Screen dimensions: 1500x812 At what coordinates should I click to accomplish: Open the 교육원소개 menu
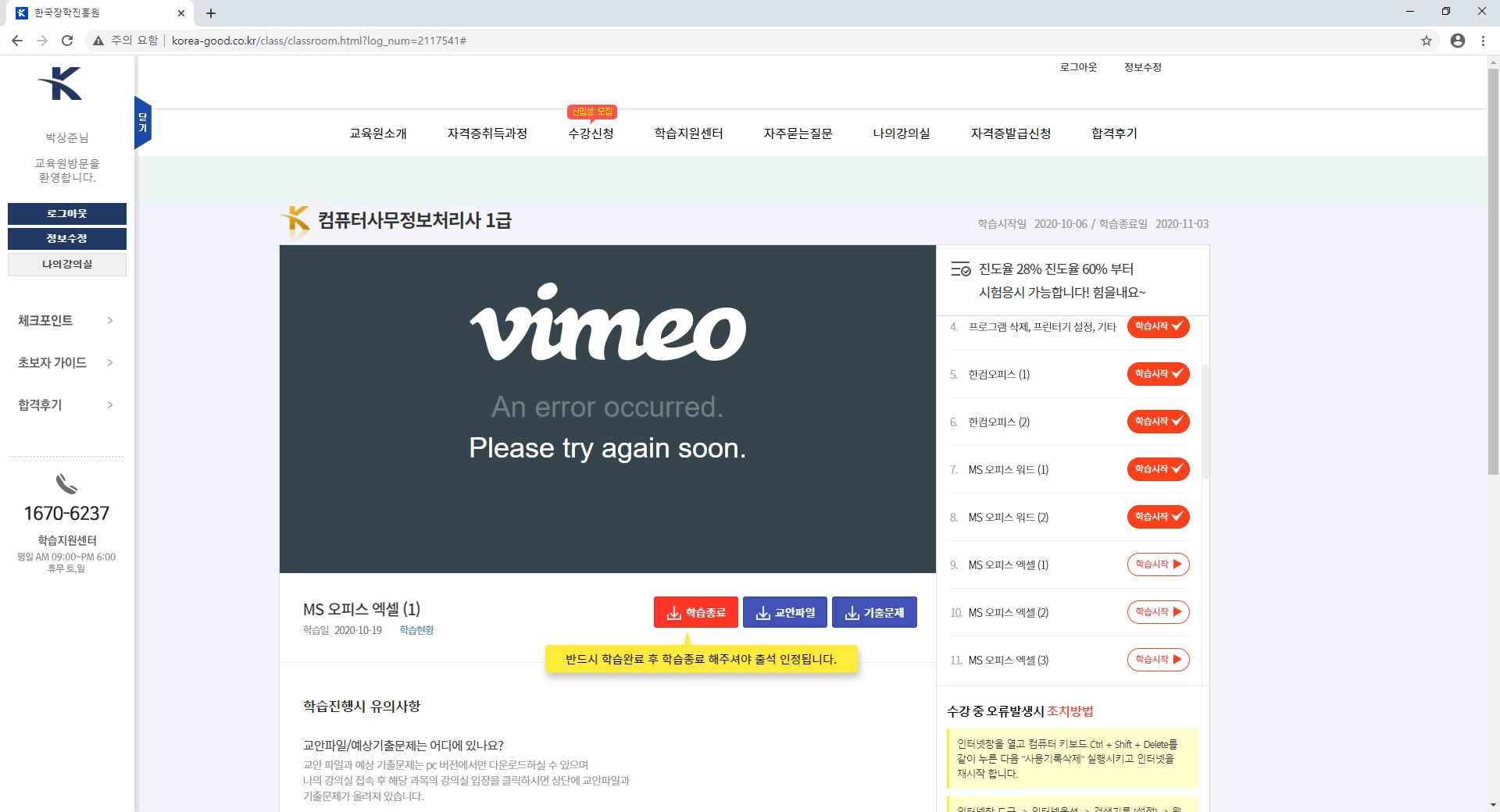point(378,134)
